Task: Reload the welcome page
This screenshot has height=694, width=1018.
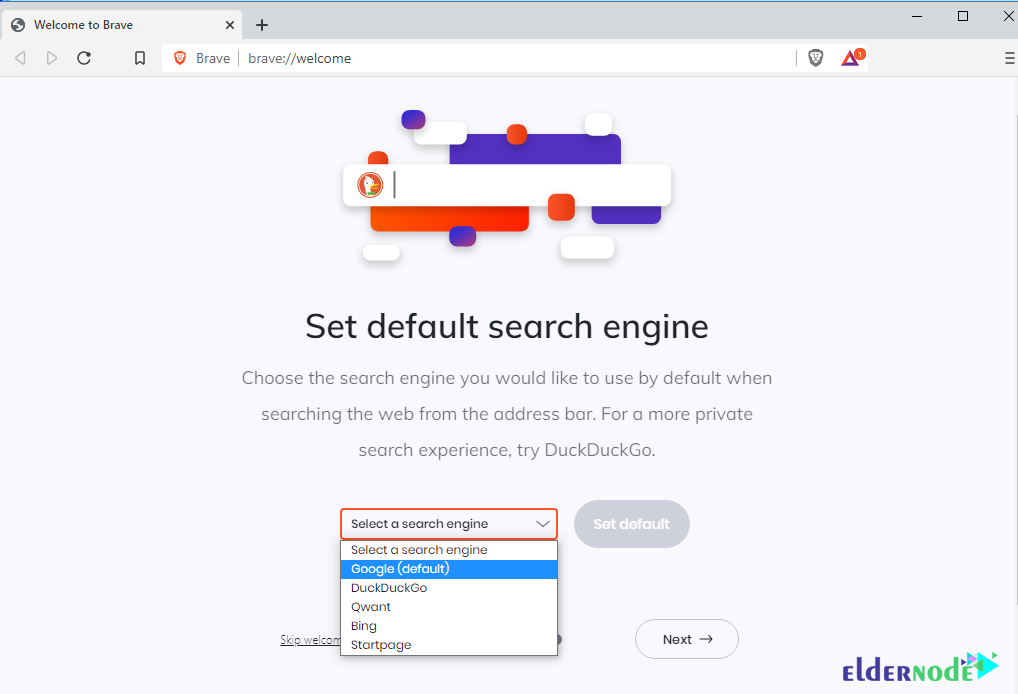Action: click(84, 58)
